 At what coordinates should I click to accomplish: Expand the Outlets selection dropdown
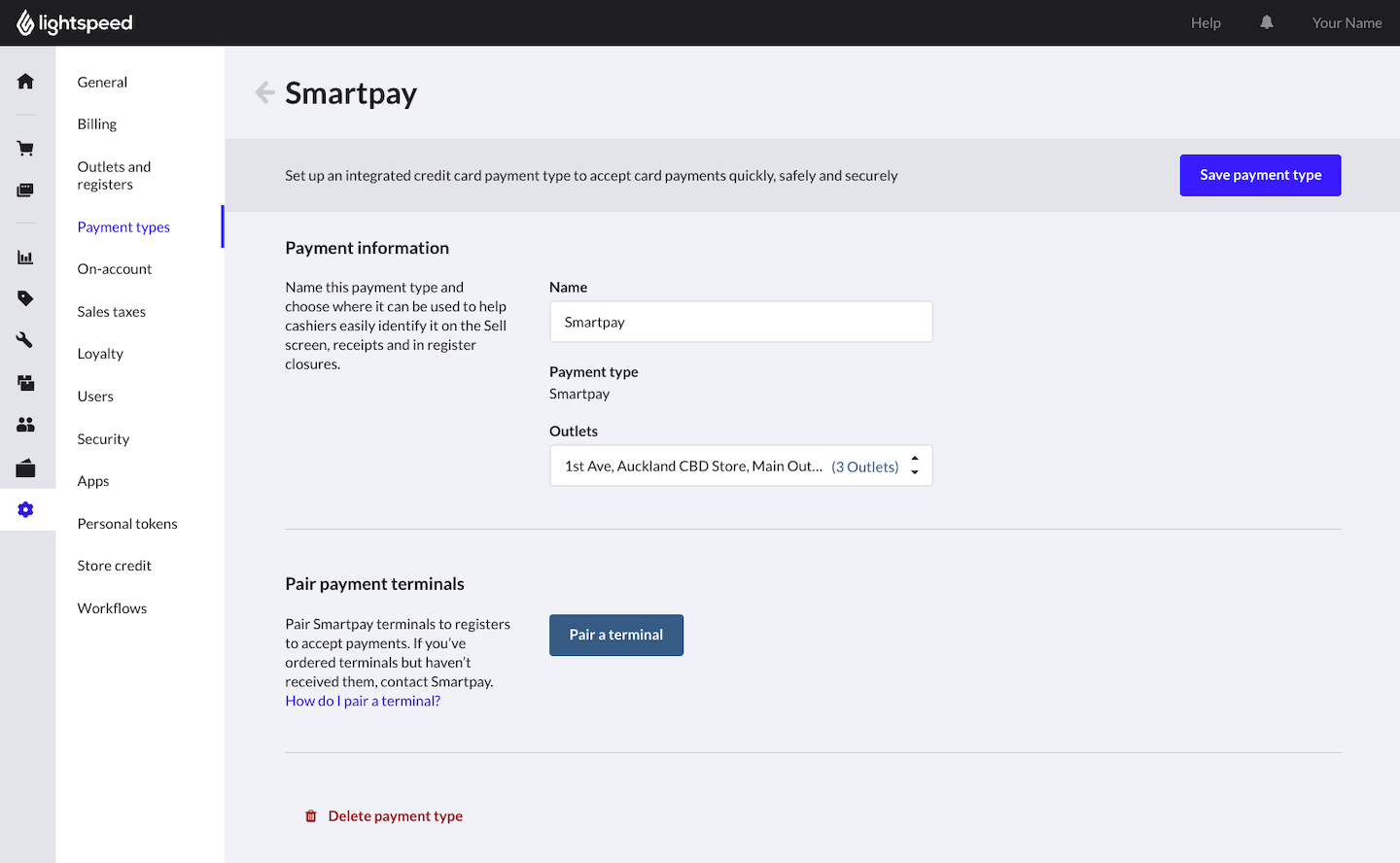click(x=741, y=466)
